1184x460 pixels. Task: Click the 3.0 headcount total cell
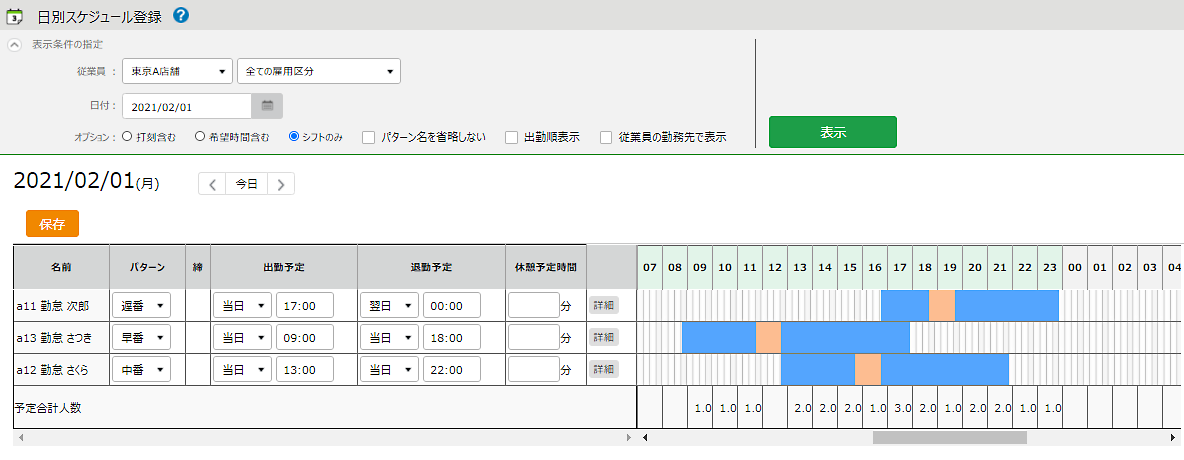(899, 408)
